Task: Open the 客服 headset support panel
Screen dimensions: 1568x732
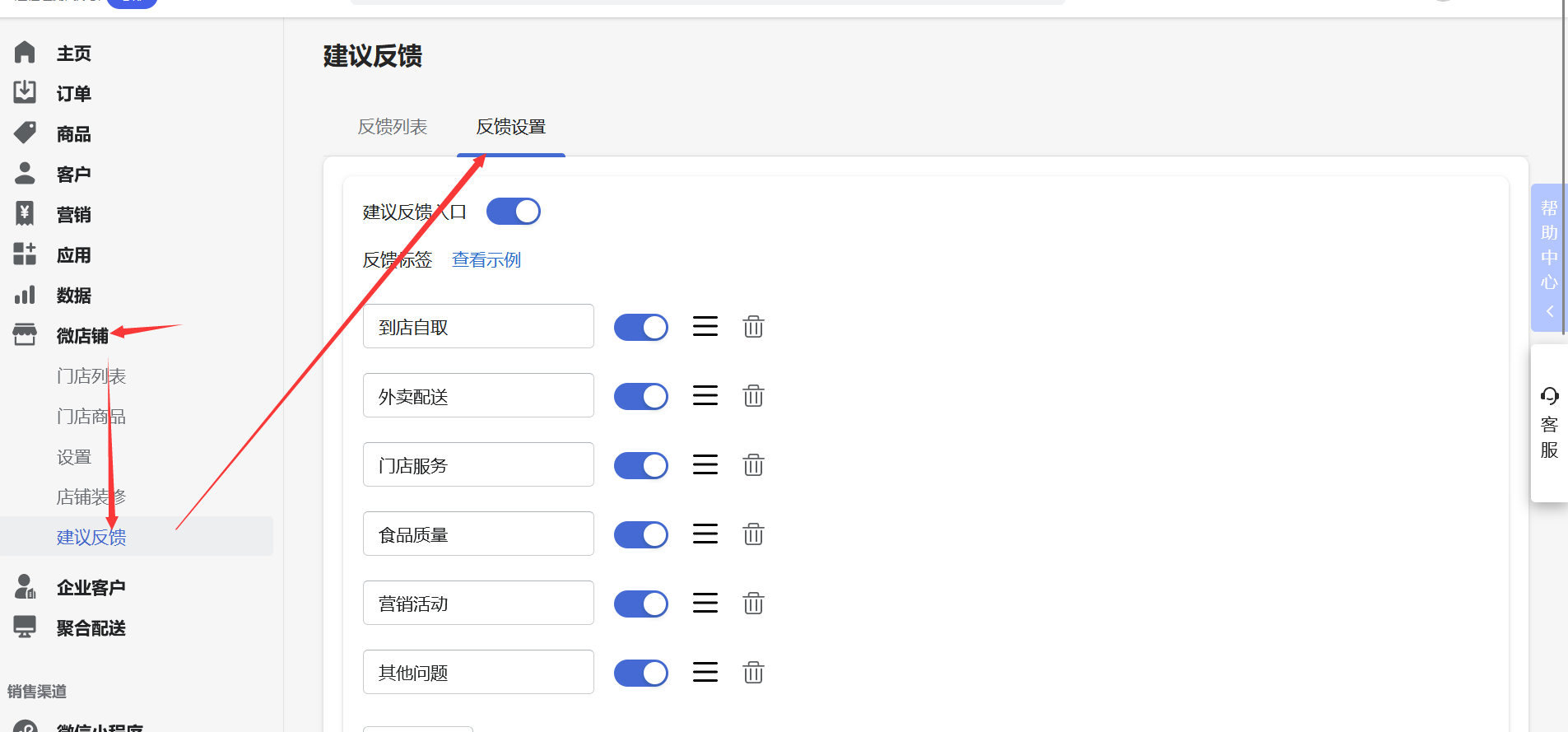Action: [1549, 423]
